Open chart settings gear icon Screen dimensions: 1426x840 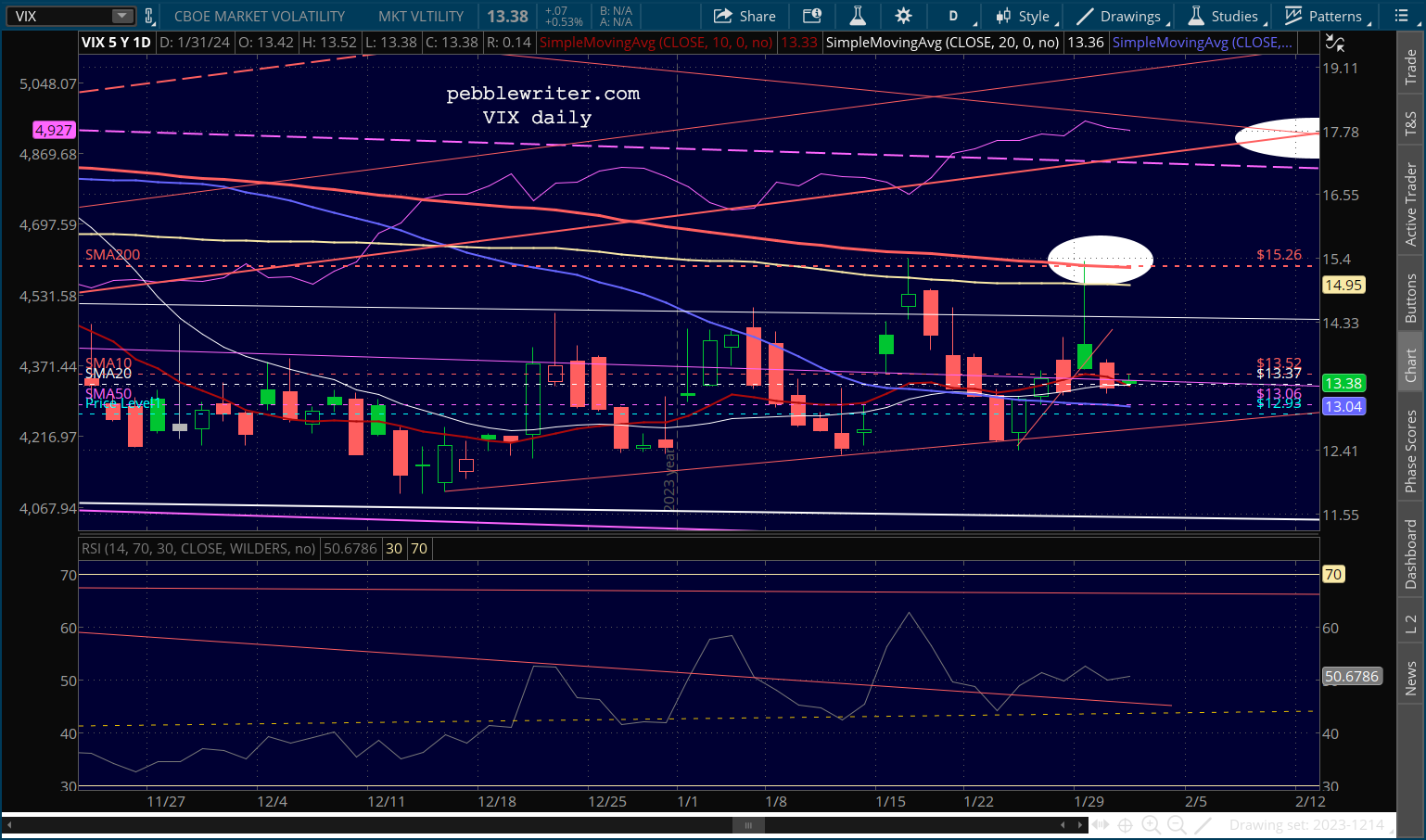[x=903, y=16]
